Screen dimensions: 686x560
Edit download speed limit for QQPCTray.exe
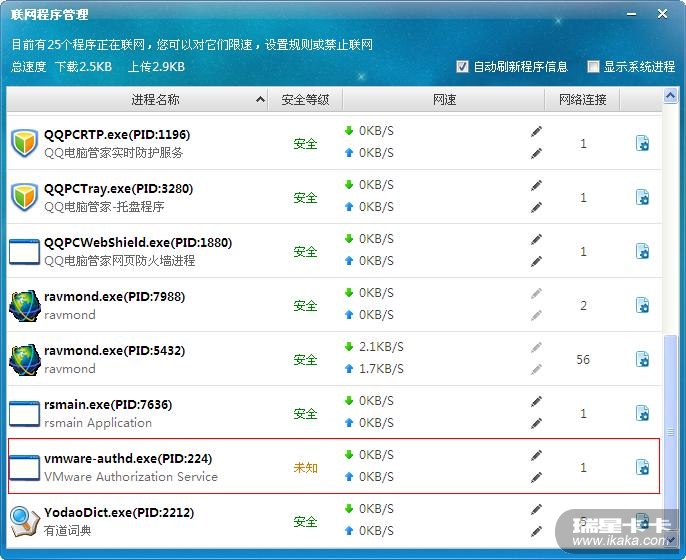pos(536,185)
